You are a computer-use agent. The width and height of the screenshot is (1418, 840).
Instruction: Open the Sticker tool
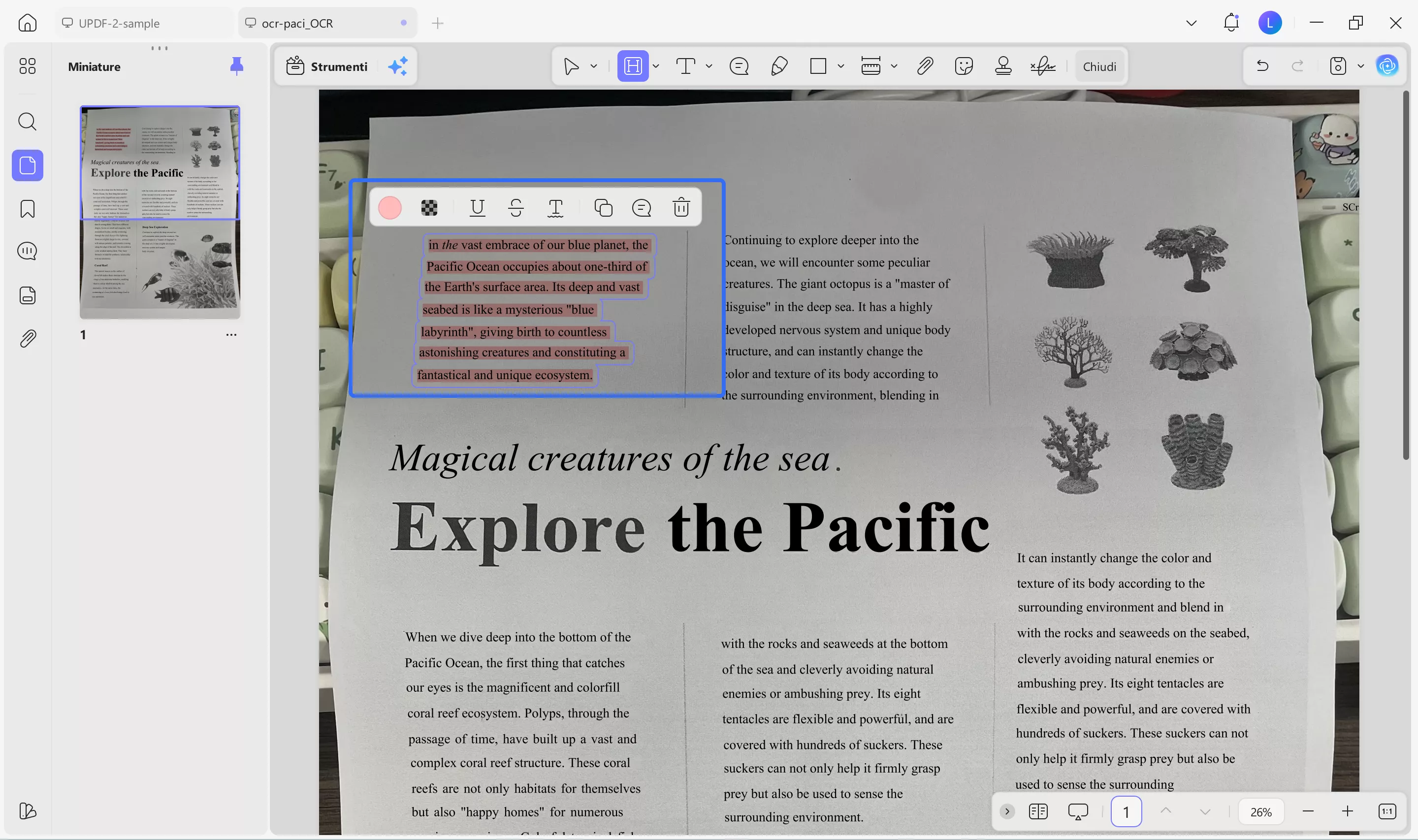(x=963, y=65)
